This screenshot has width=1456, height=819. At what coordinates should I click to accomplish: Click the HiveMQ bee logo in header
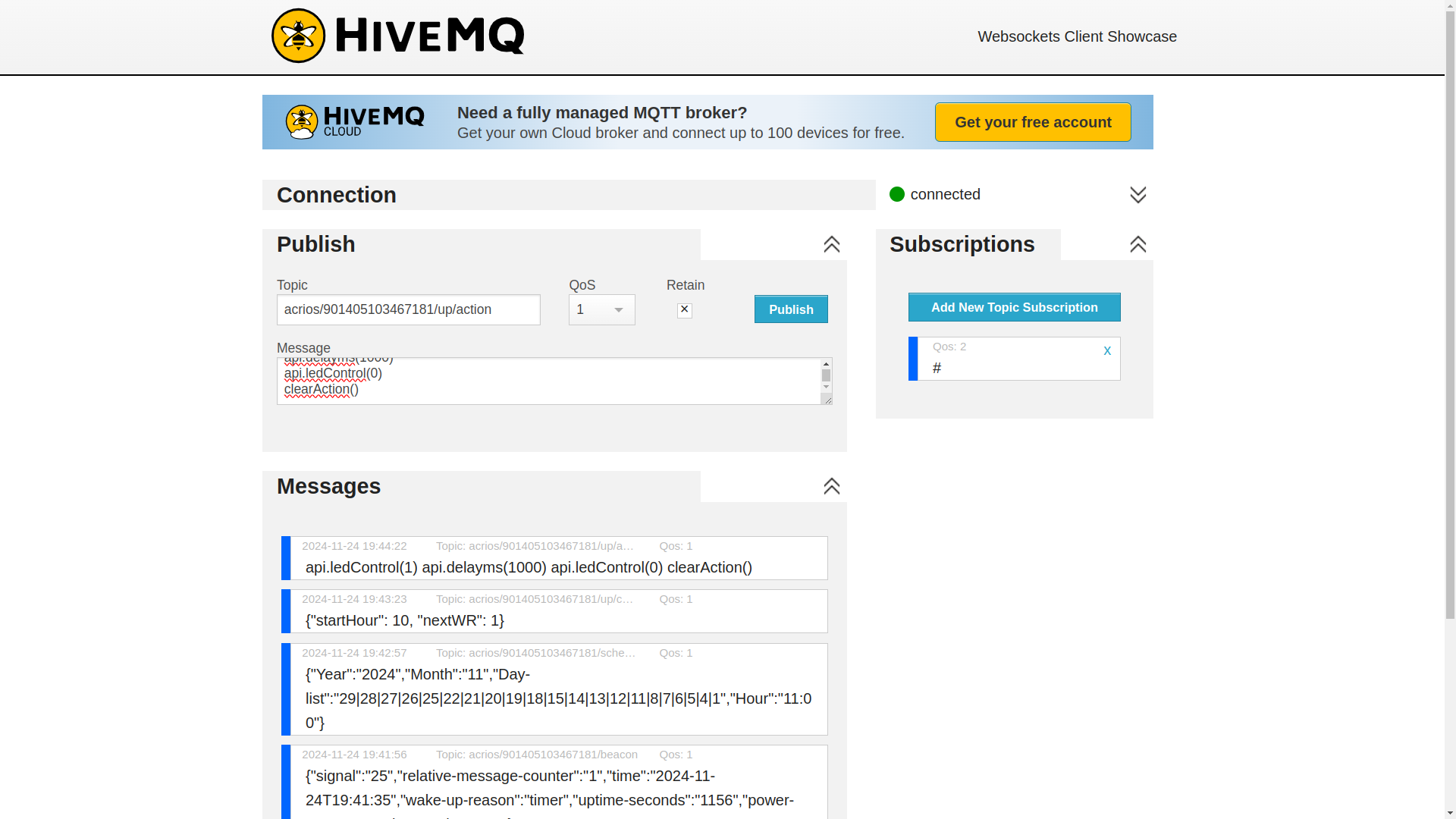(x=299, y=36)
